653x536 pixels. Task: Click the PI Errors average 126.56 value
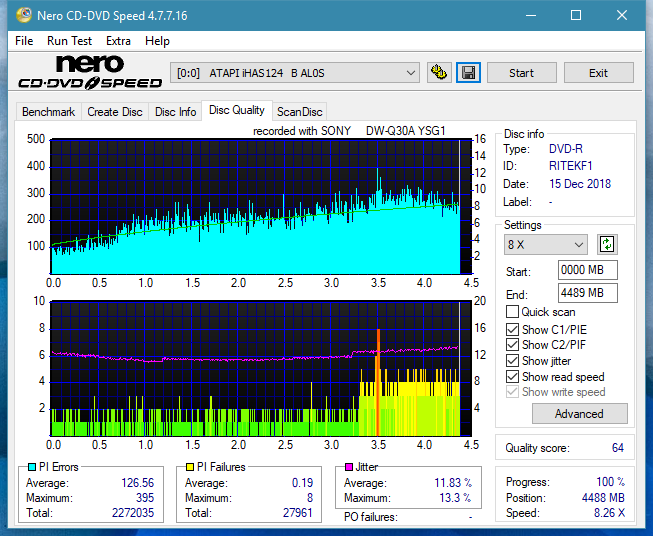[137, 483]
